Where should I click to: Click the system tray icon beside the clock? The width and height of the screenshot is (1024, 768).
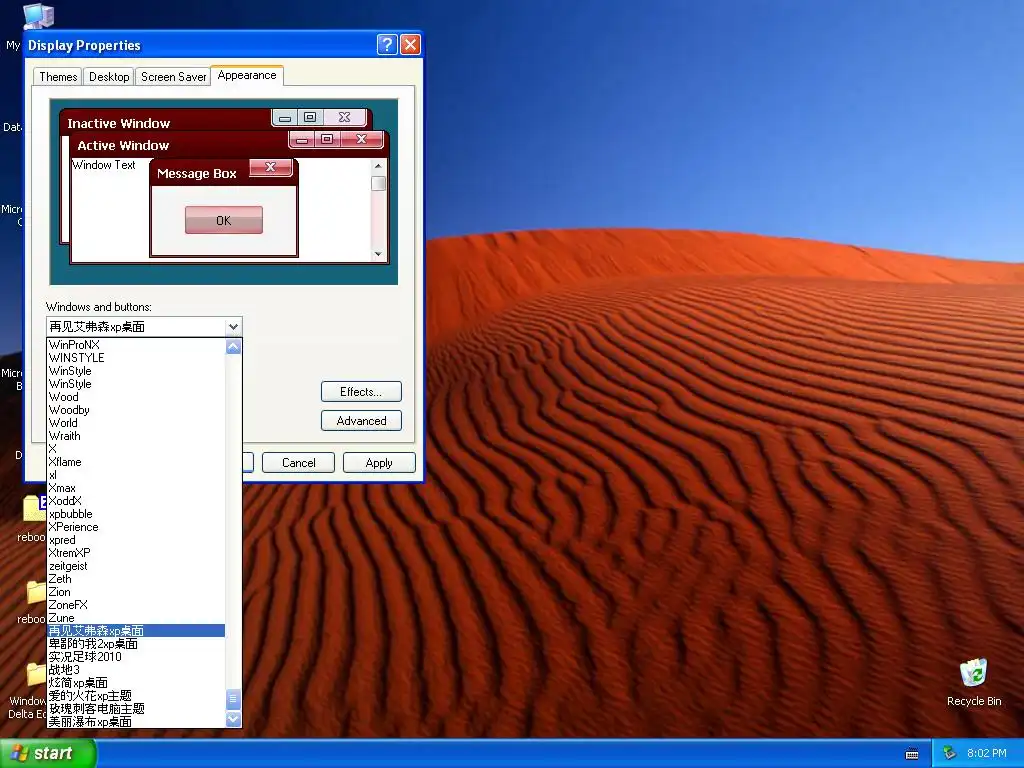coord(950,754)
